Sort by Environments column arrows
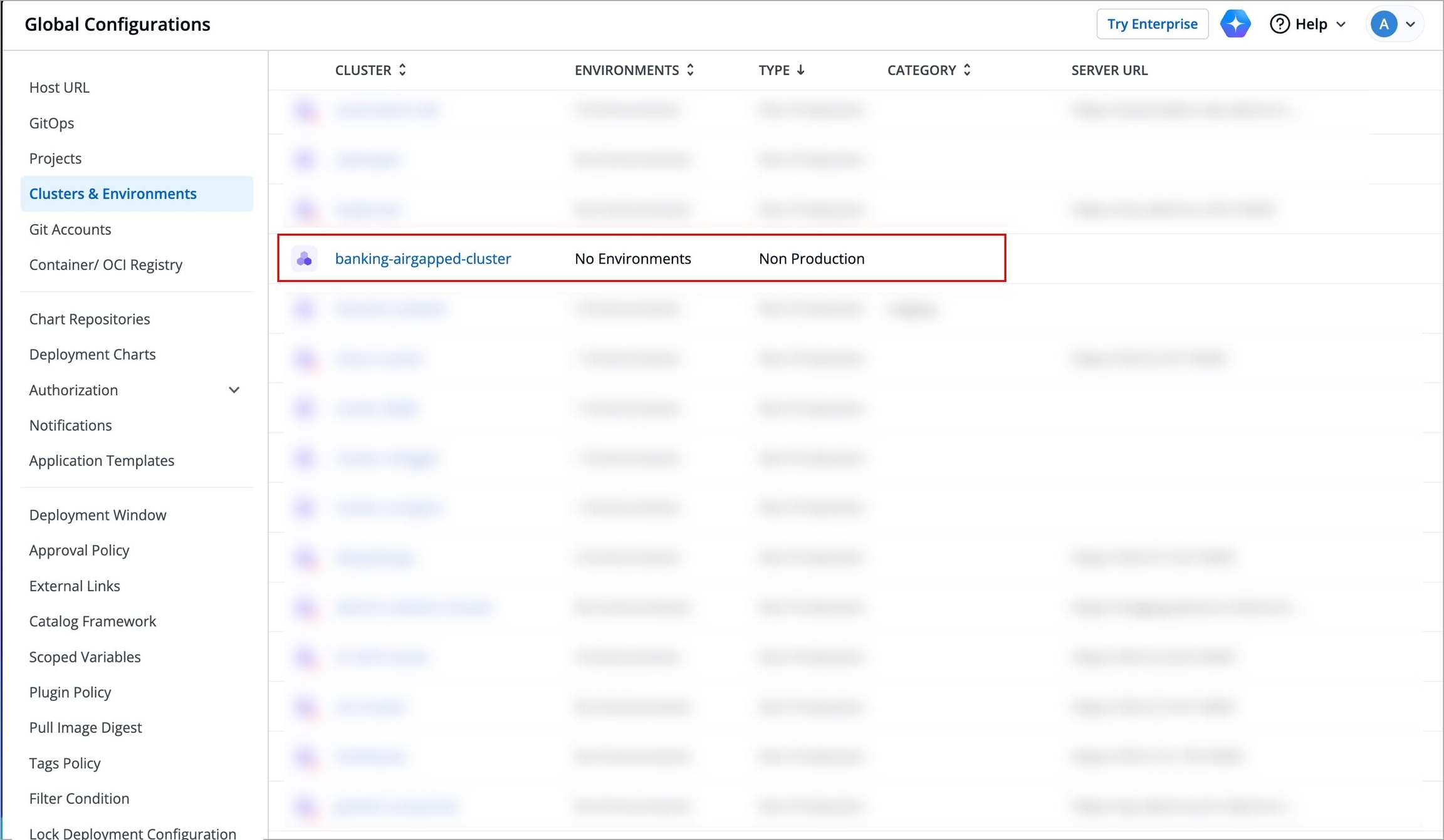The image size is (1444, 840). 690,70
